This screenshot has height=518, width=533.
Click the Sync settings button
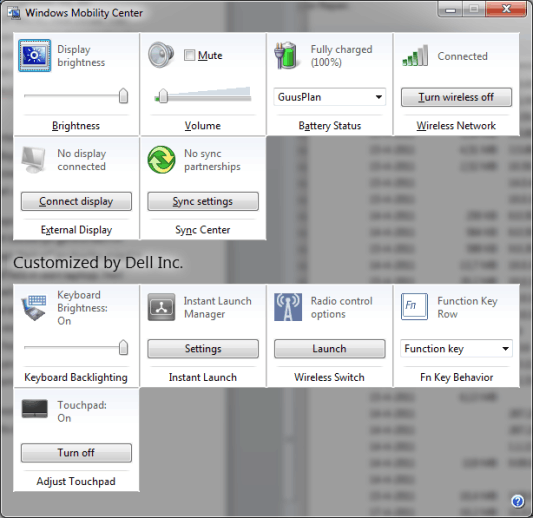[203, 201]
